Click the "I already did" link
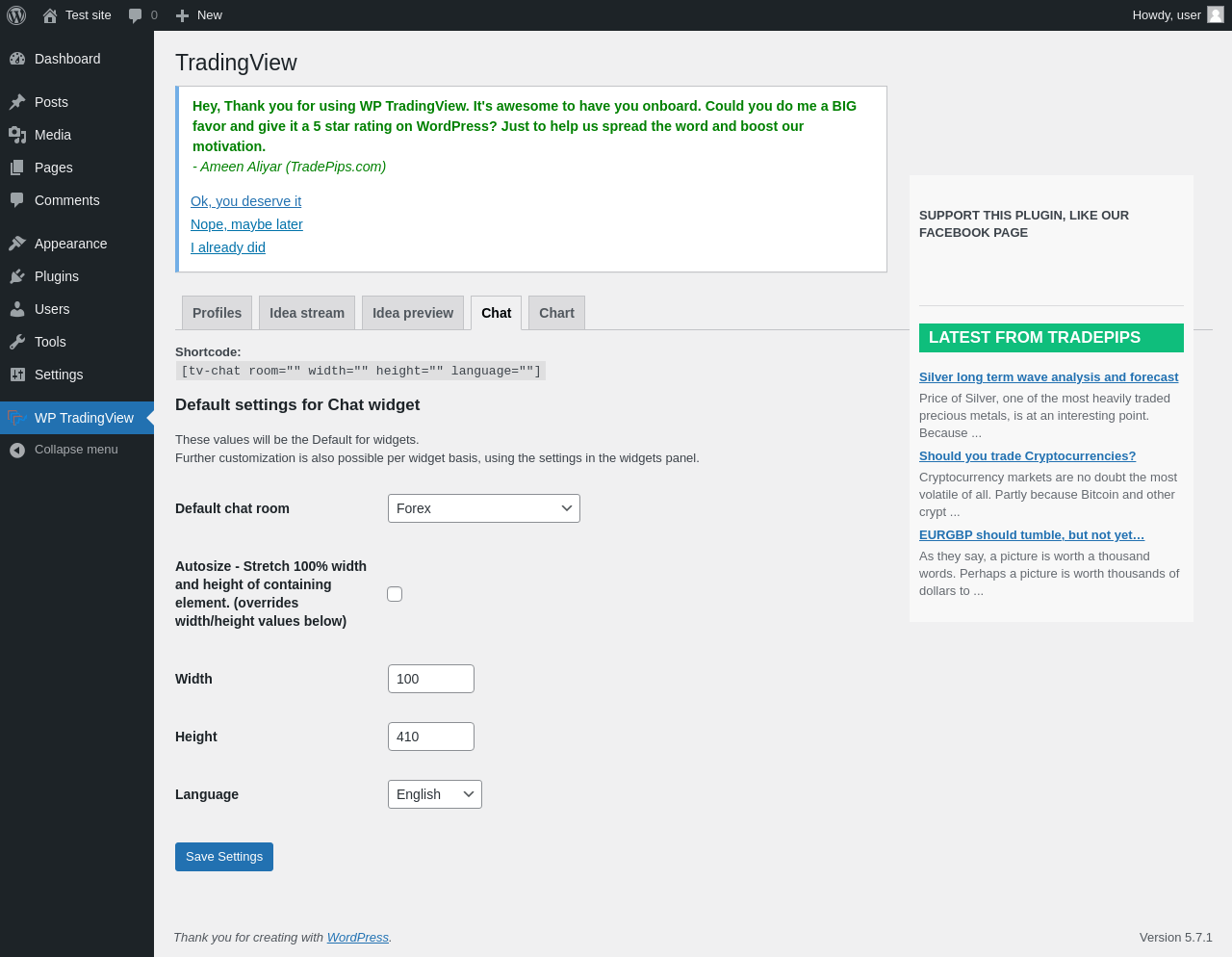Image resolution: width=1232 pixels, height=957 pixels. [x=228, y=247]
